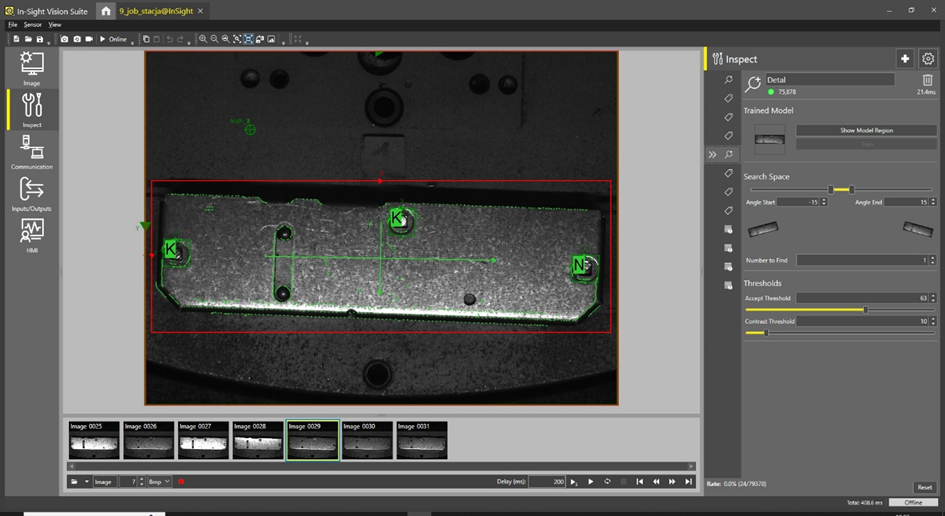This screenshot has height=516, width=945.
Task: Add a new tool with plus button
Action: [905, 58]
